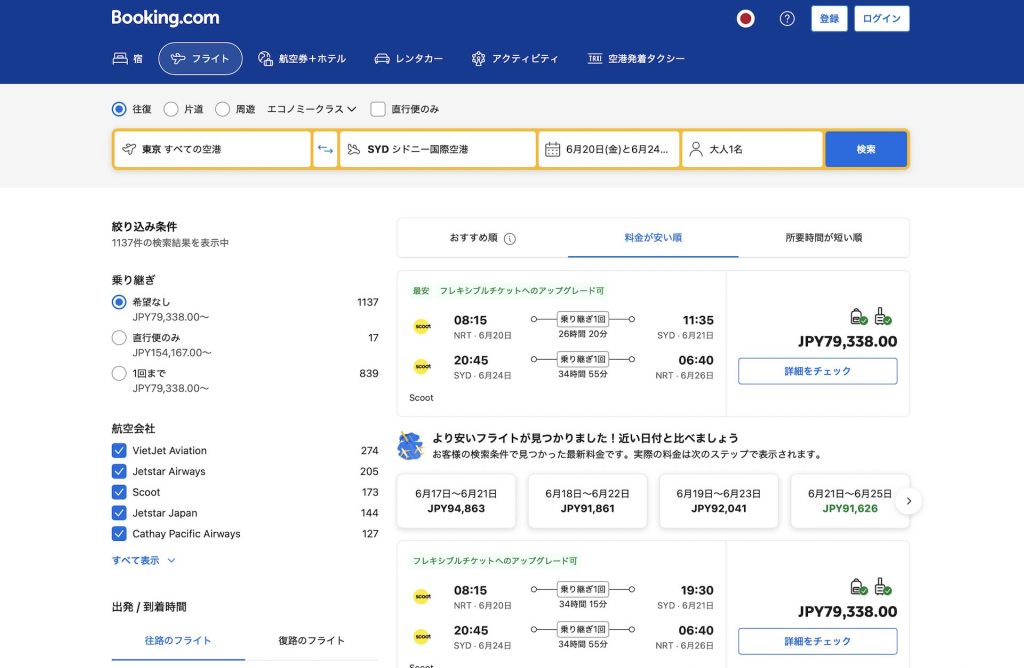Show next dates with right arrow

[x=908, y=501]
